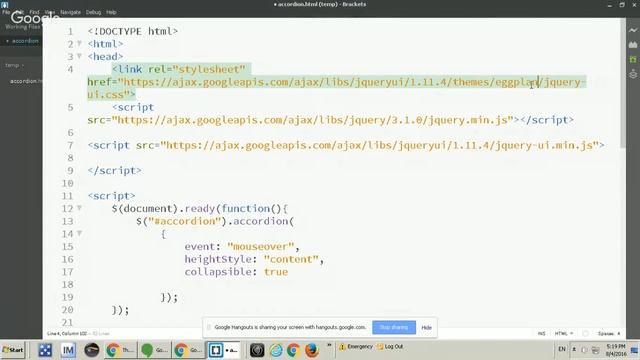
Task: Switch to Chrome 'Th...' taskbar window
Action: click(120, 350)
